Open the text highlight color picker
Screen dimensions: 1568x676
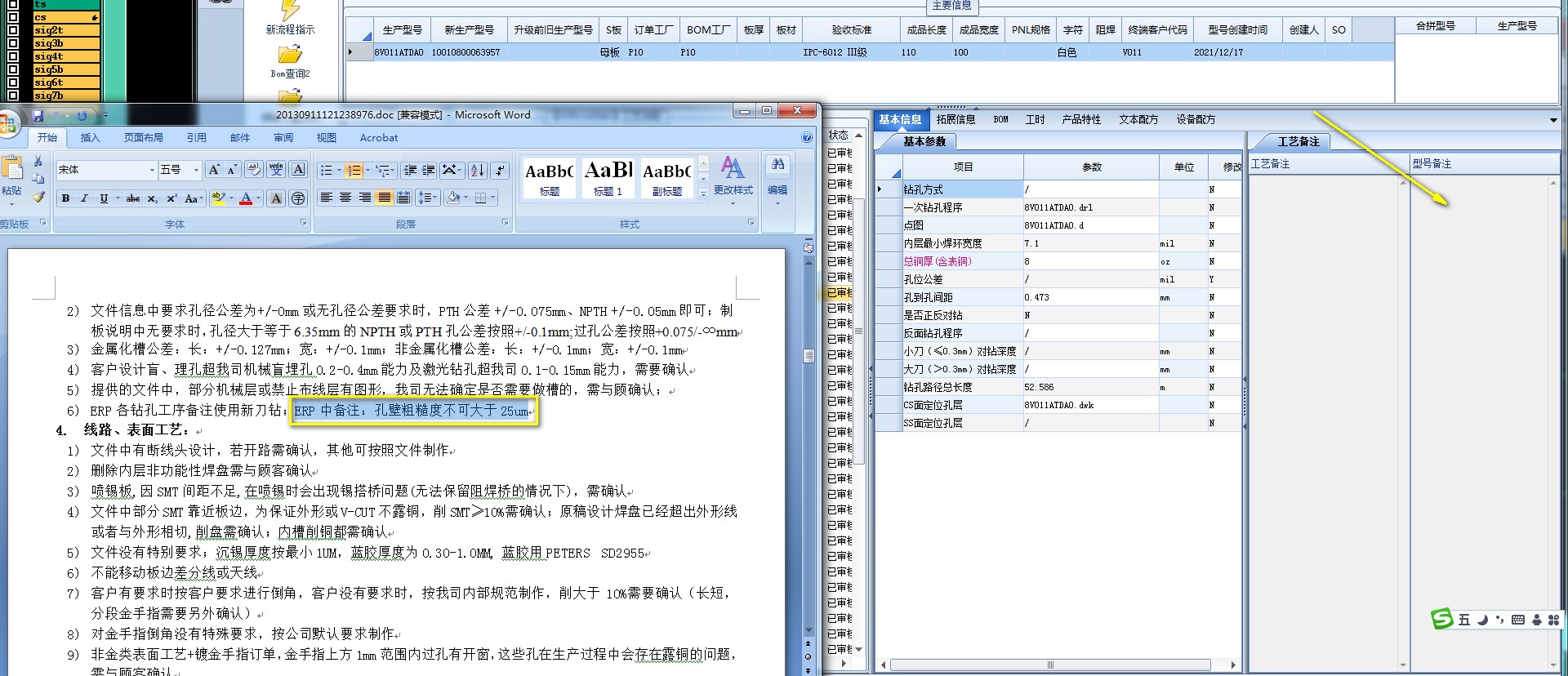coord(232,198)
